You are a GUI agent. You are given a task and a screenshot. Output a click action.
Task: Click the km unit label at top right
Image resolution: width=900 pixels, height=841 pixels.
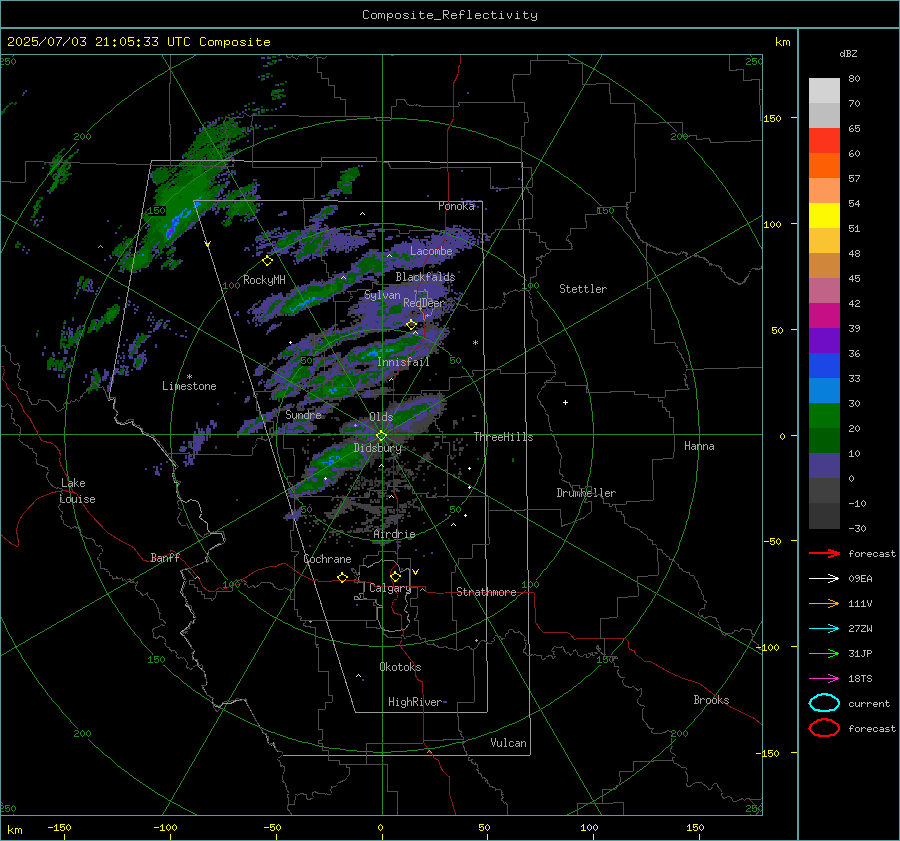click(782, 42)
